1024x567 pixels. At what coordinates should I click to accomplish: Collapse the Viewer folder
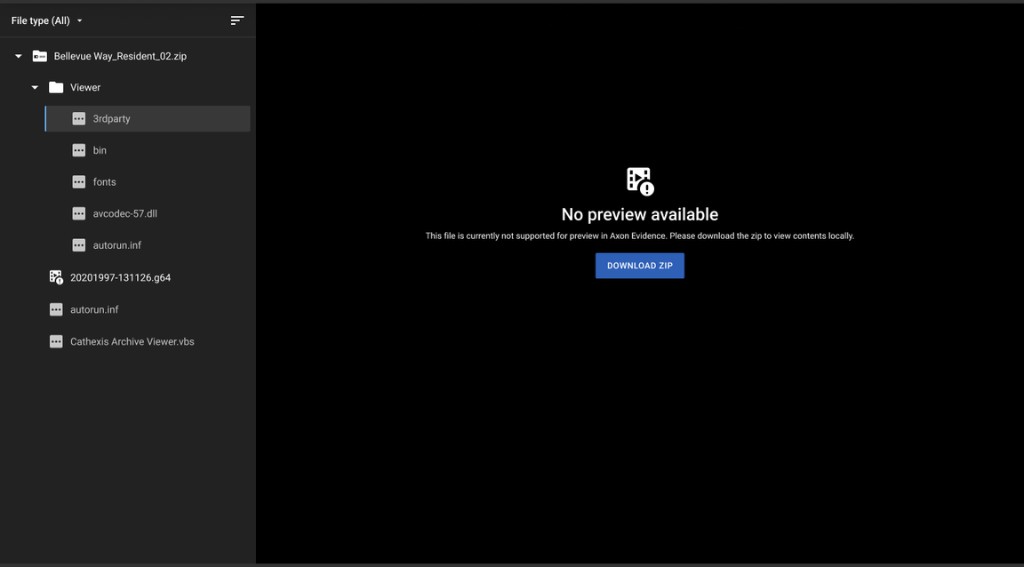pos(35,88)
